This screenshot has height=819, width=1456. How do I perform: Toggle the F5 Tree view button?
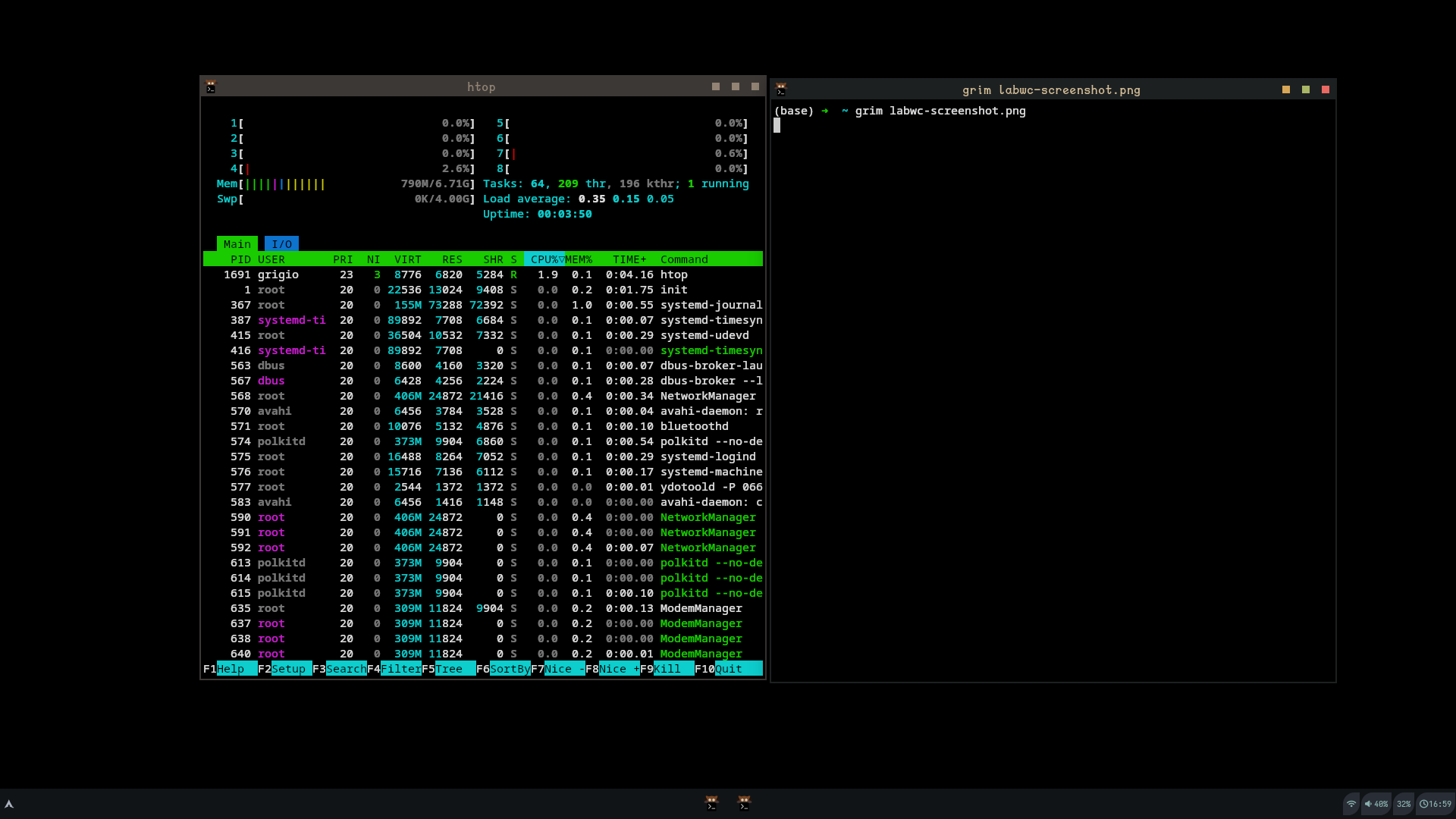(x=448, y=669)
